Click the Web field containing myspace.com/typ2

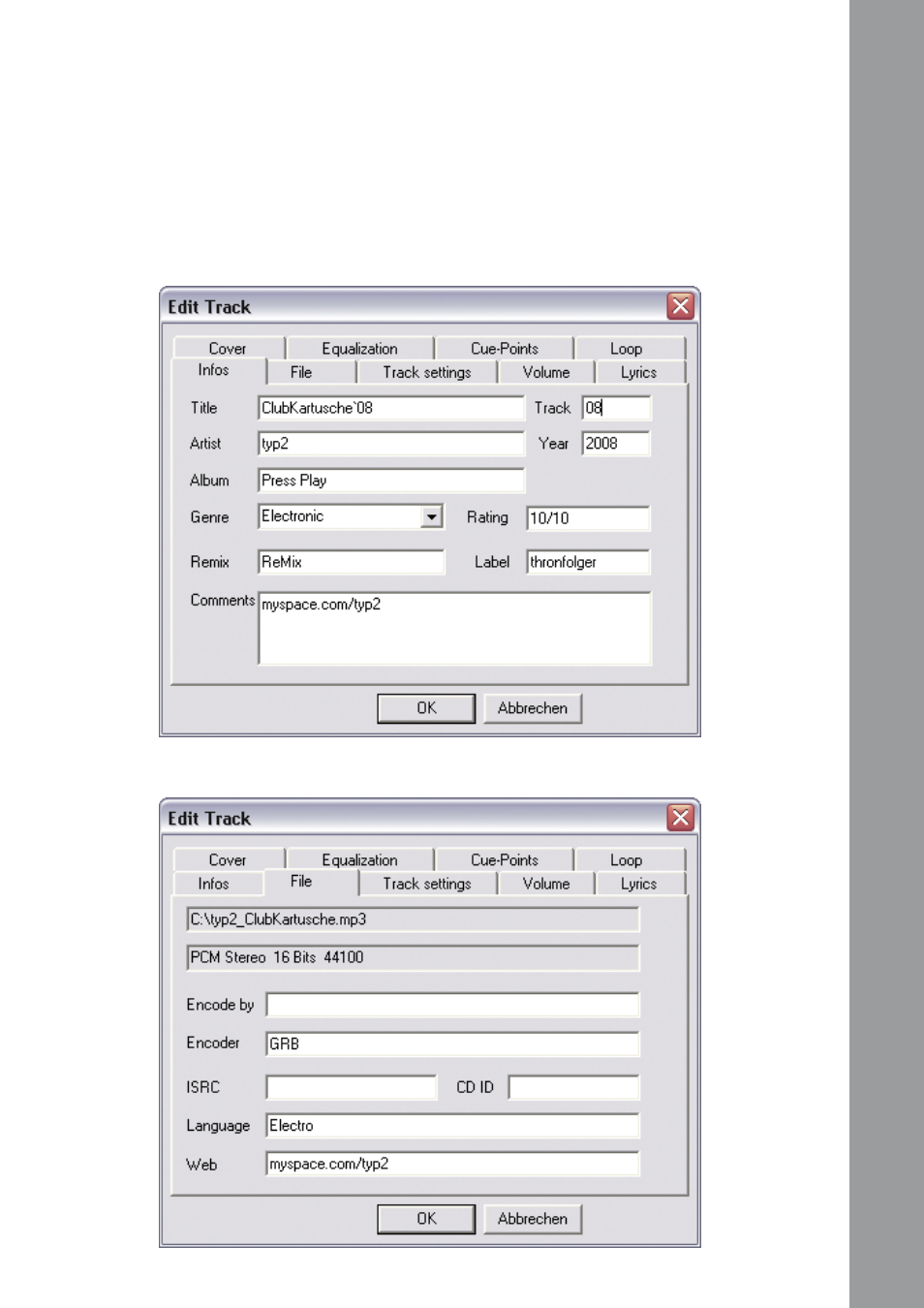pyautogui.click(x=452, y=1164)
